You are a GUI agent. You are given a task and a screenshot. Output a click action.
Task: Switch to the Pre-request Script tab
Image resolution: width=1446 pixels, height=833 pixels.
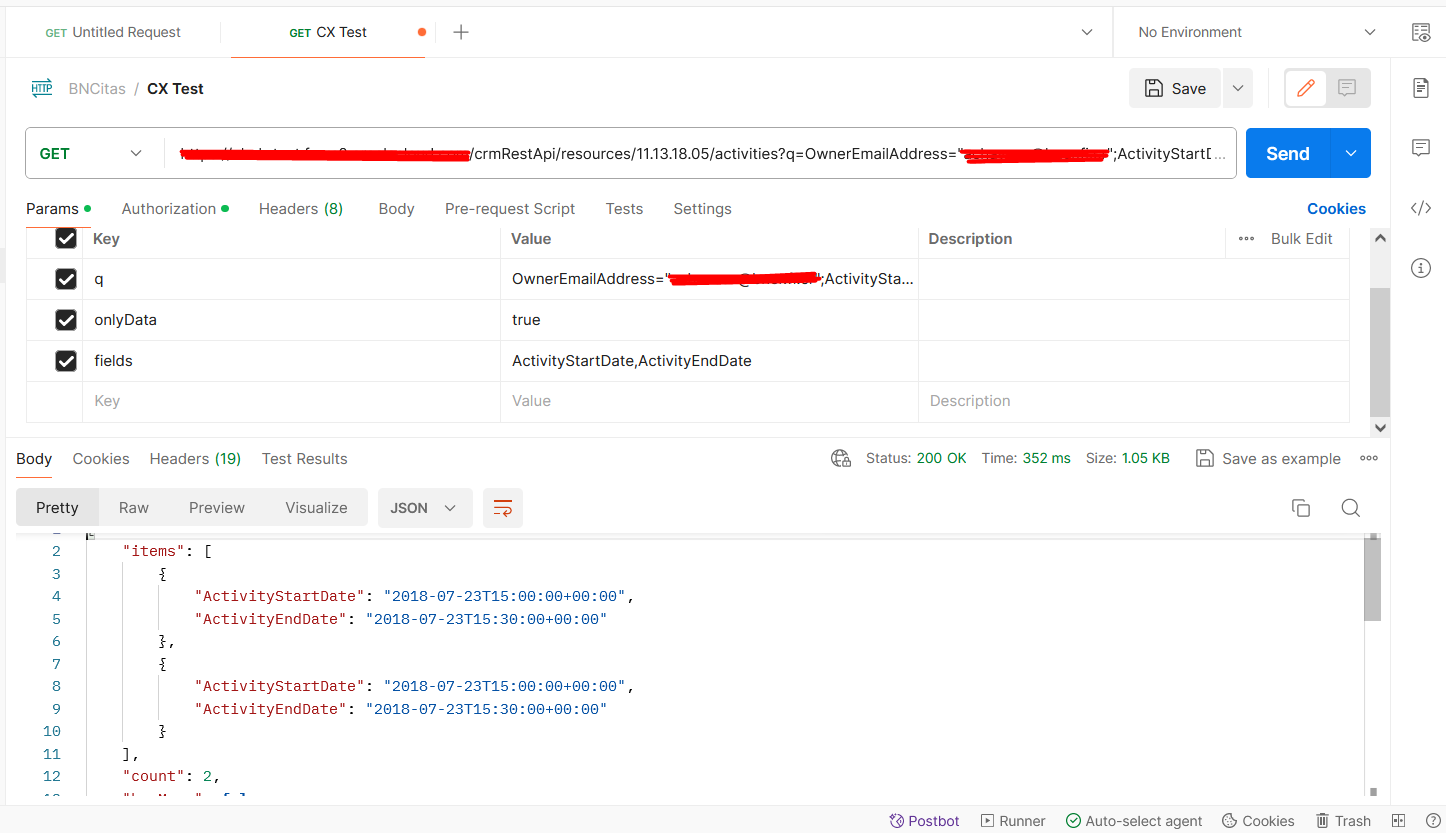pyautogui.click(x=510, y=208)
